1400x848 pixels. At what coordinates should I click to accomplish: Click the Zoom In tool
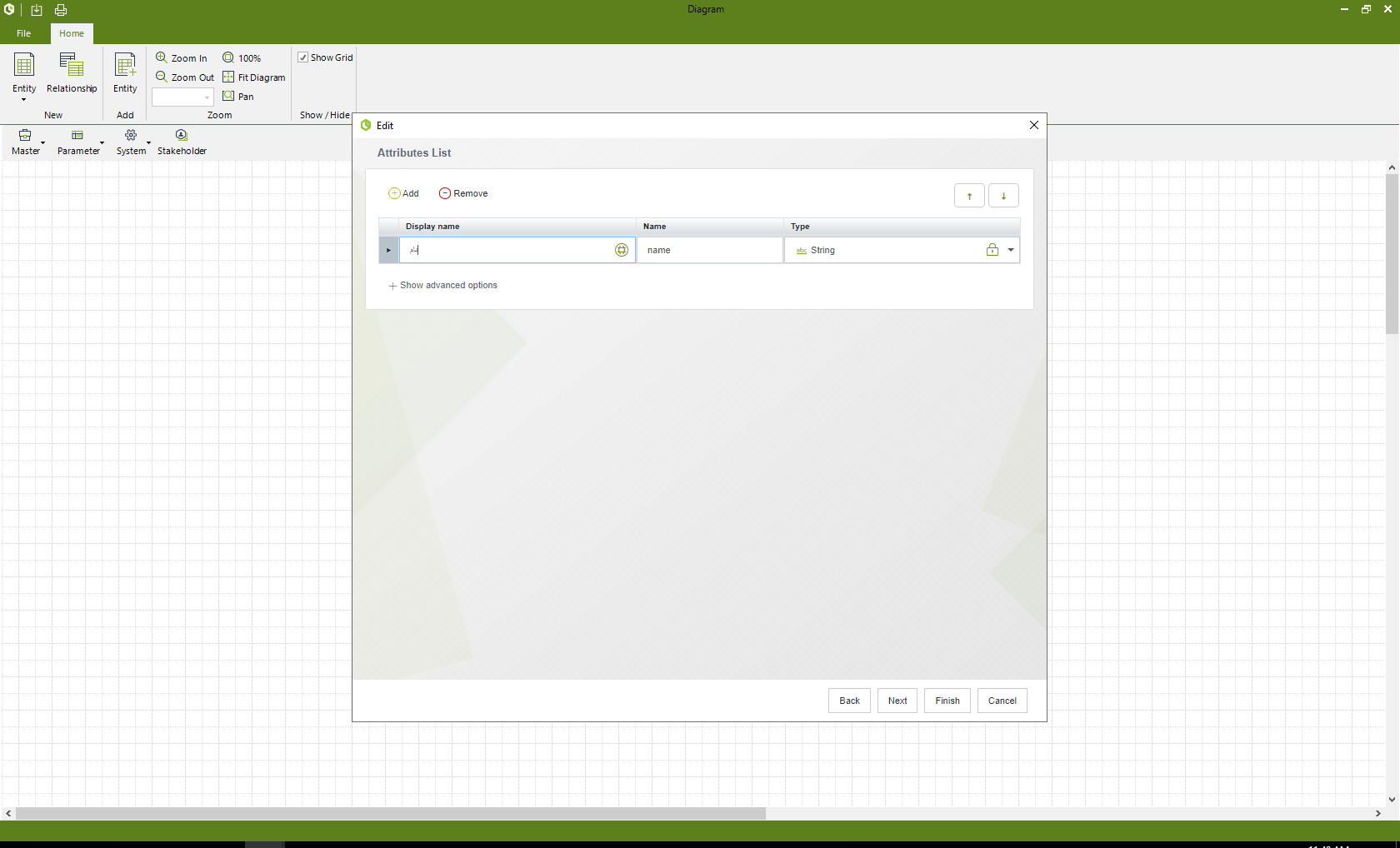coord(182,57)
